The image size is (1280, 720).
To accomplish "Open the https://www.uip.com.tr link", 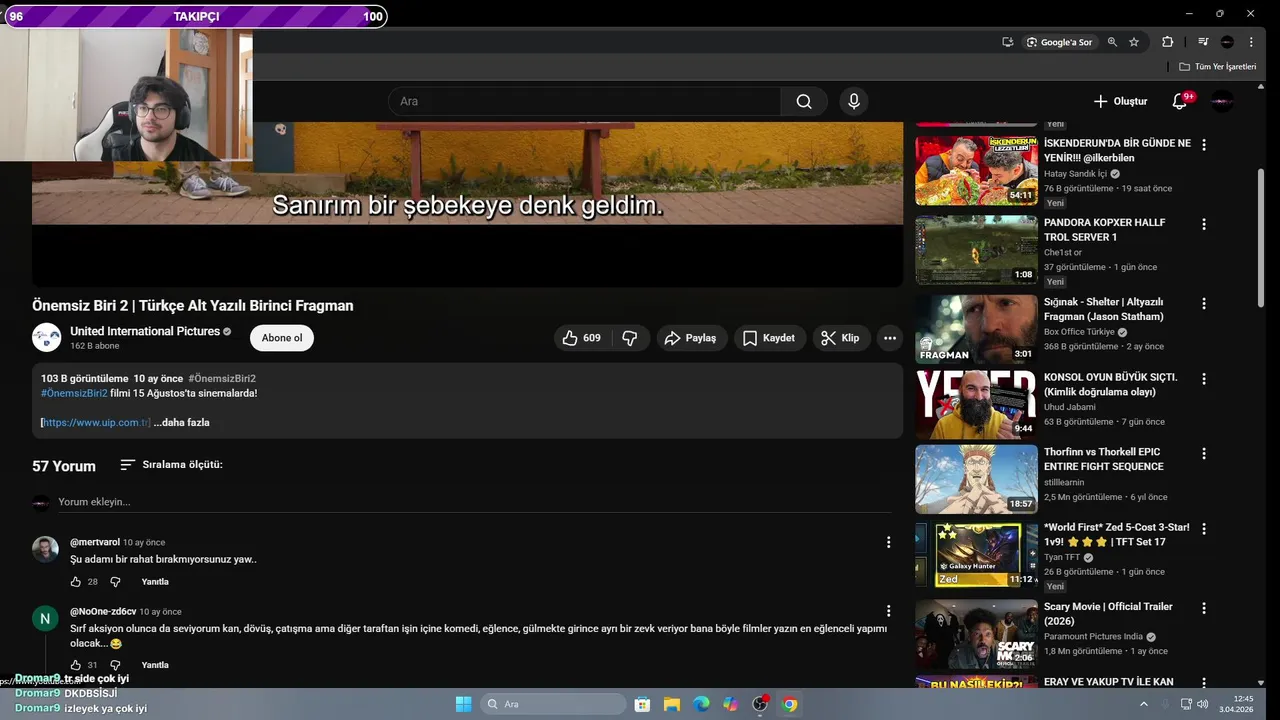I will click(x=96, y=422).
